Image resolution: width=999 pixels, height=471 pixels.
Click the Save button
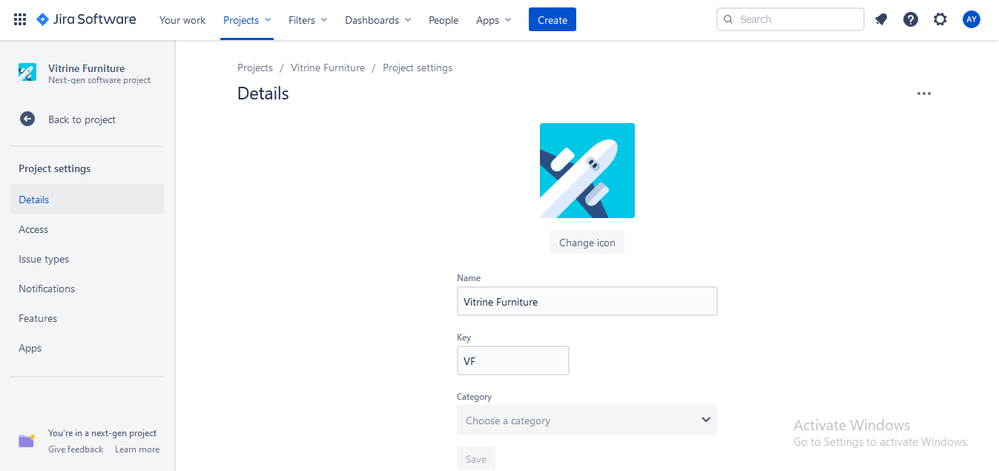click(476, 459)
